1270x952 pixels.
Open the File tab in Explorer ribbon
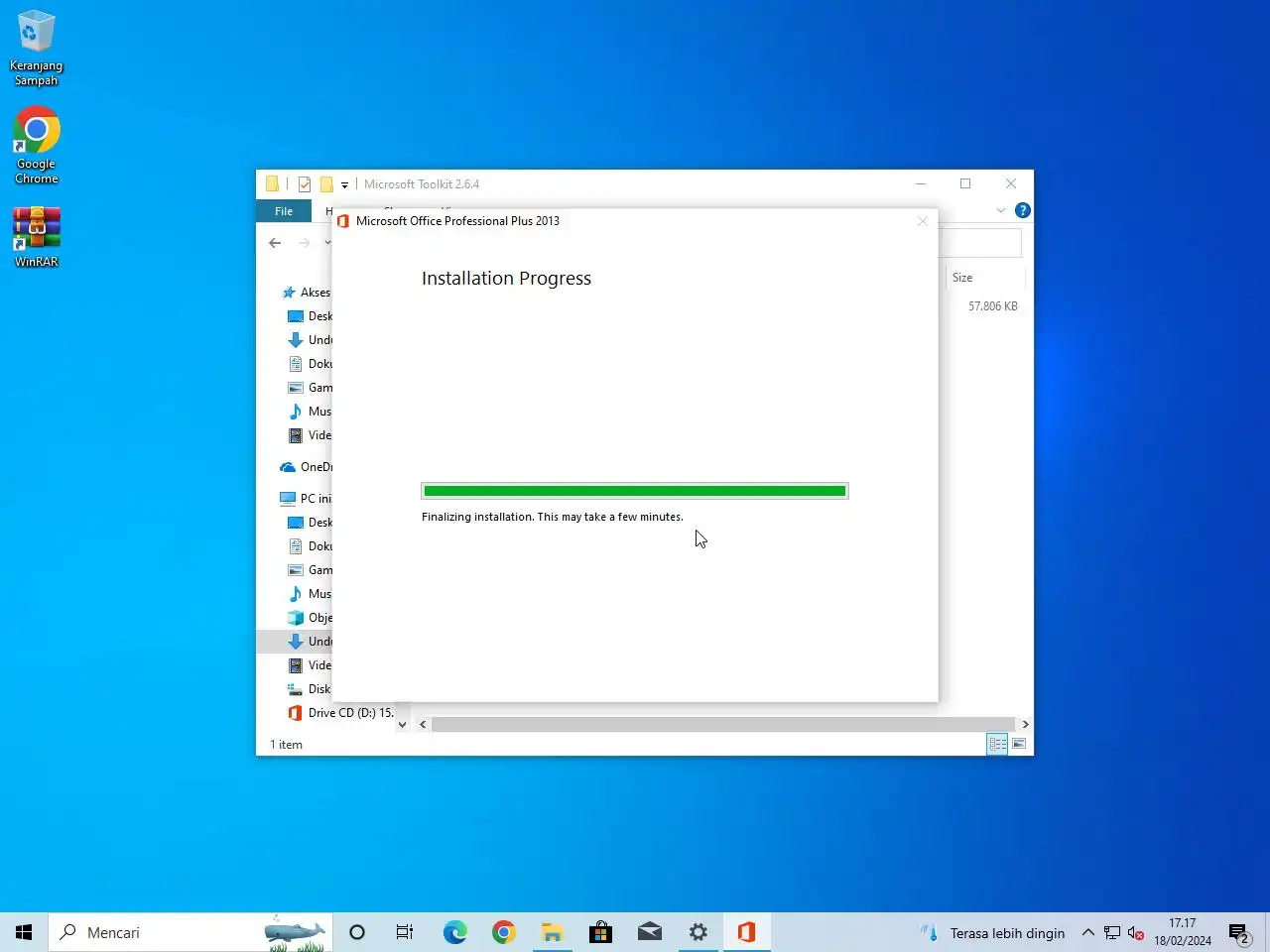(x=284, y=211)
